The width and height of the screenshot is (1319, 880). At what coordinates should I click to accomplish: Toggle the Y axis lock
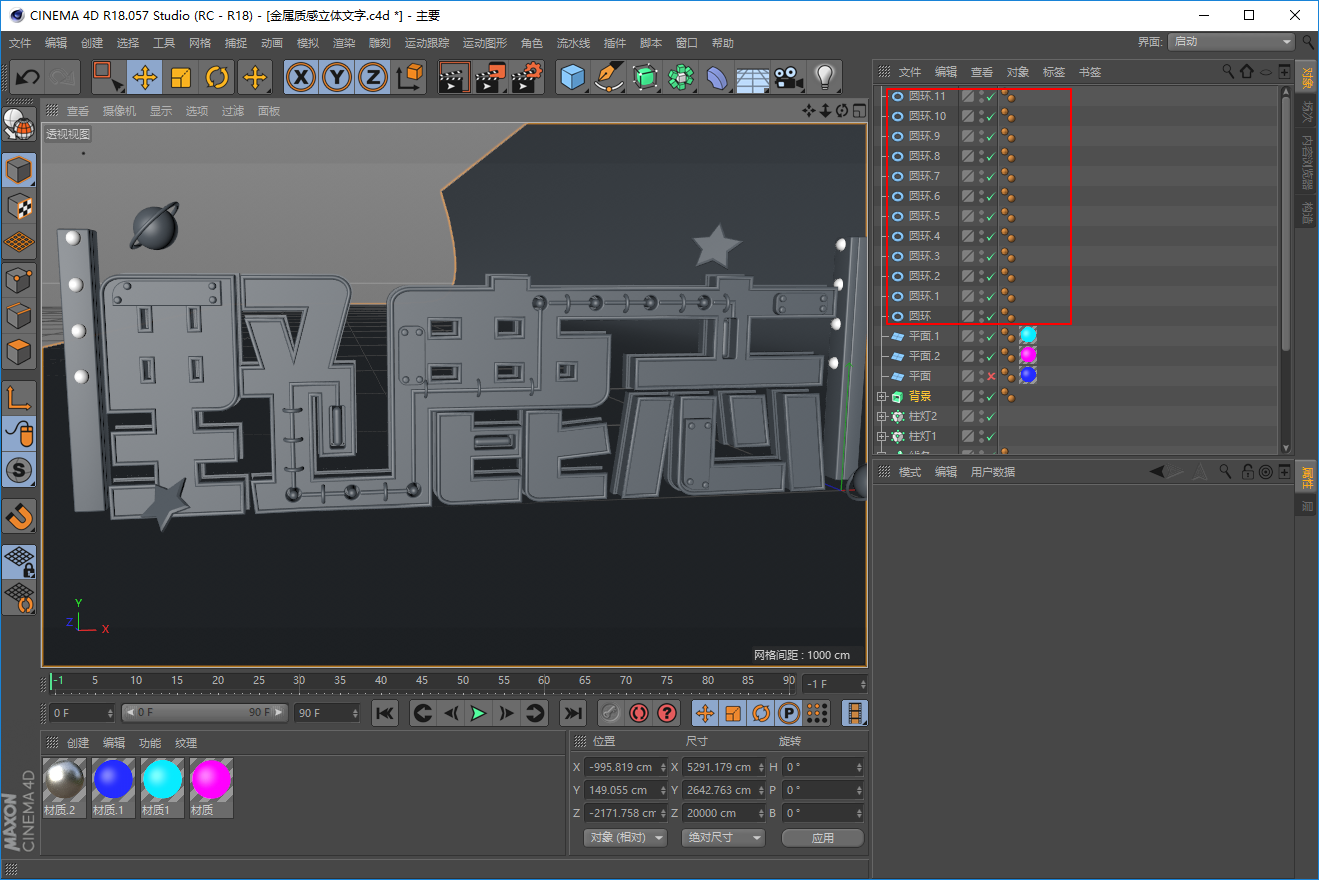338,77
